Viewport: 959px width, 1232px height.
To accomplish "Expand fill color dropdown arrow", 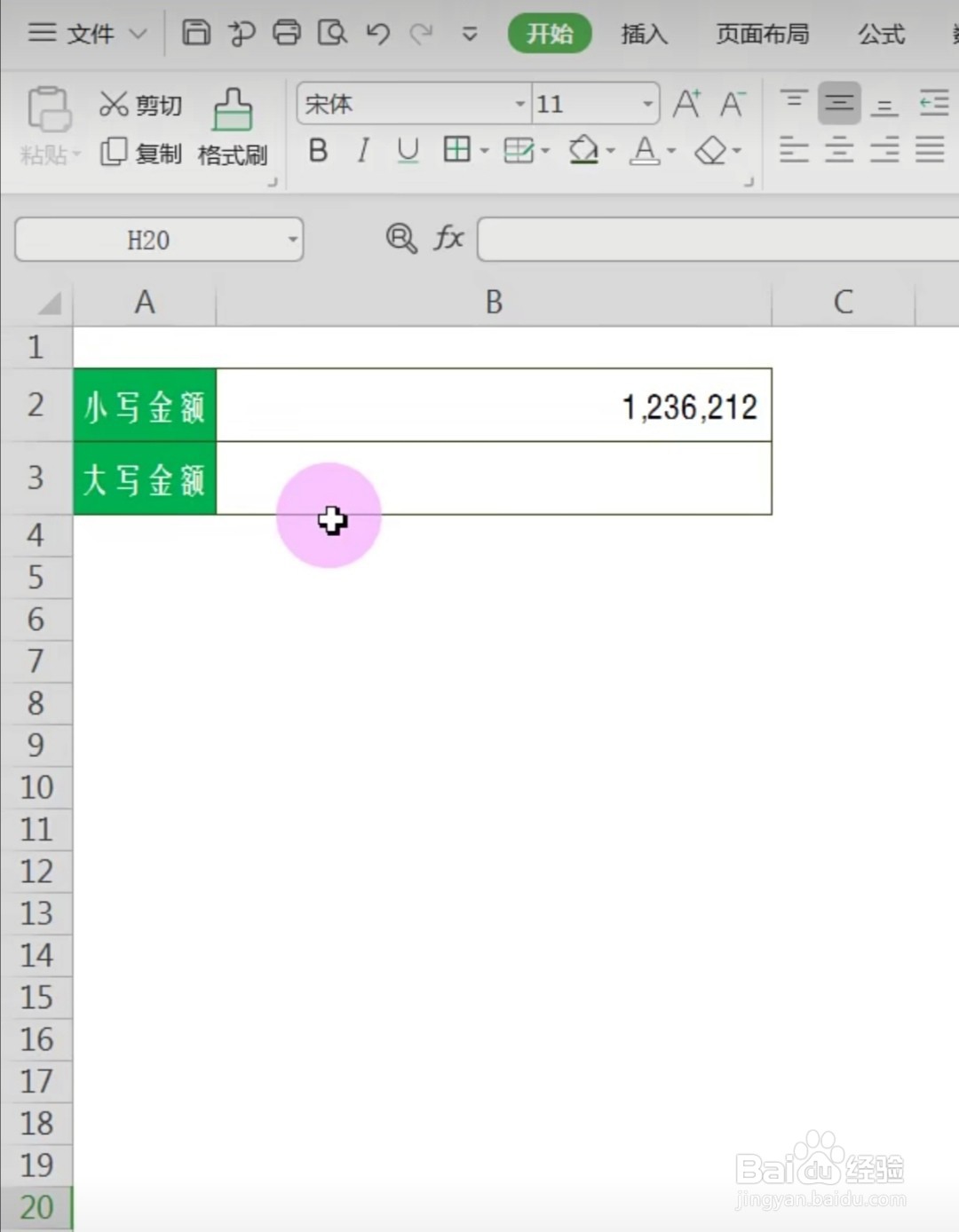I will coord(610,151).
